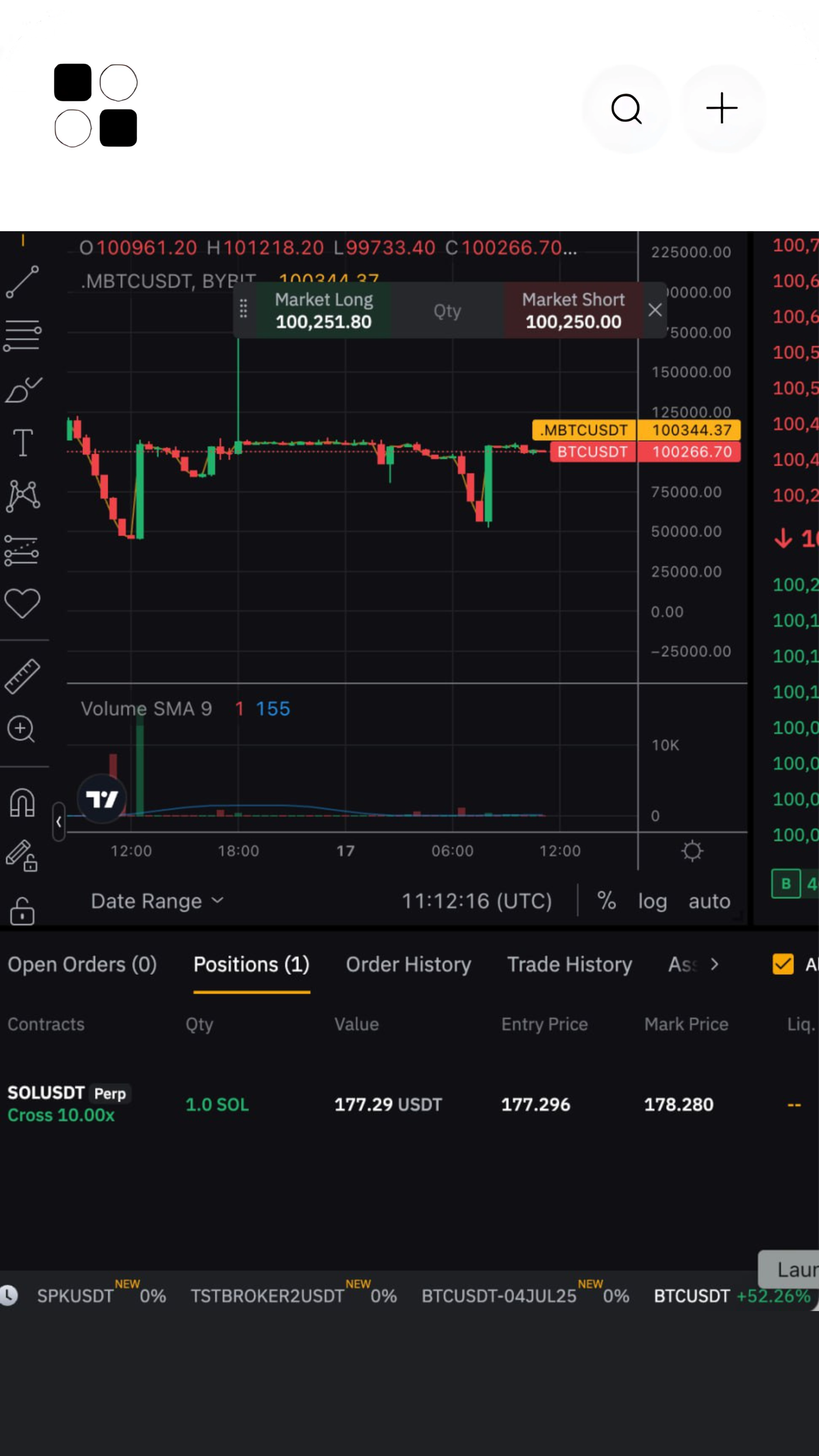Click the green B order book button
This screenshot has height=1456, width=819.
tap(786, 884)
